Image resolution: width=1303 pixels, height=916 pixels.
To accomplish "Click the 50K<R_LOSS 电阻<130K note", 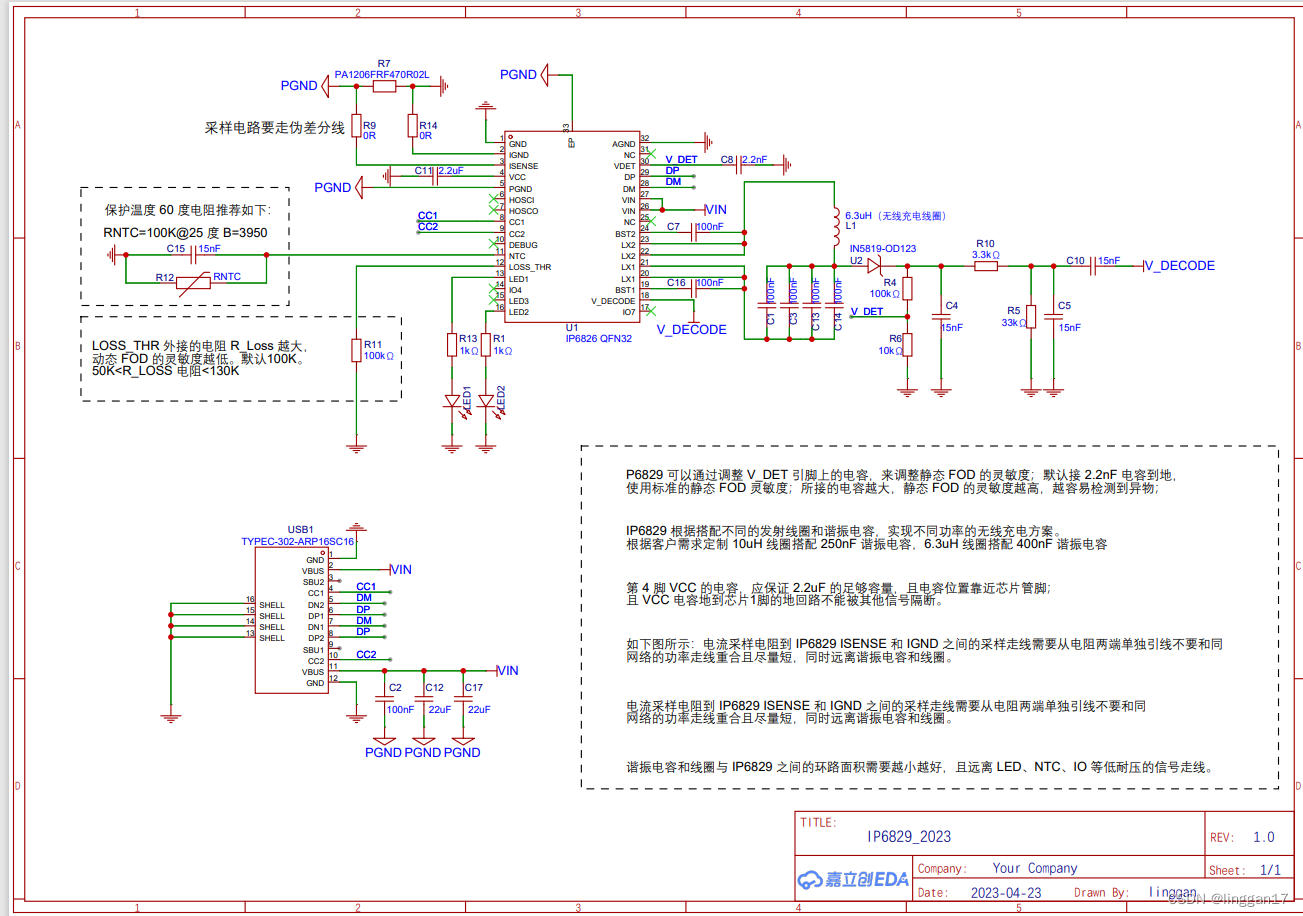I will [166, 371].
